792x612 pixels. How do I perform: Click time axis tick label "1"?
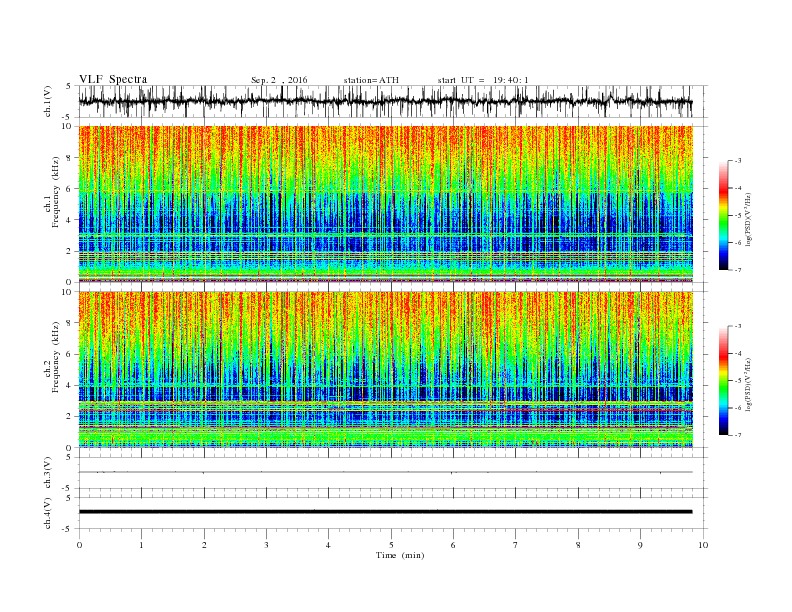[x=141, y=545]
